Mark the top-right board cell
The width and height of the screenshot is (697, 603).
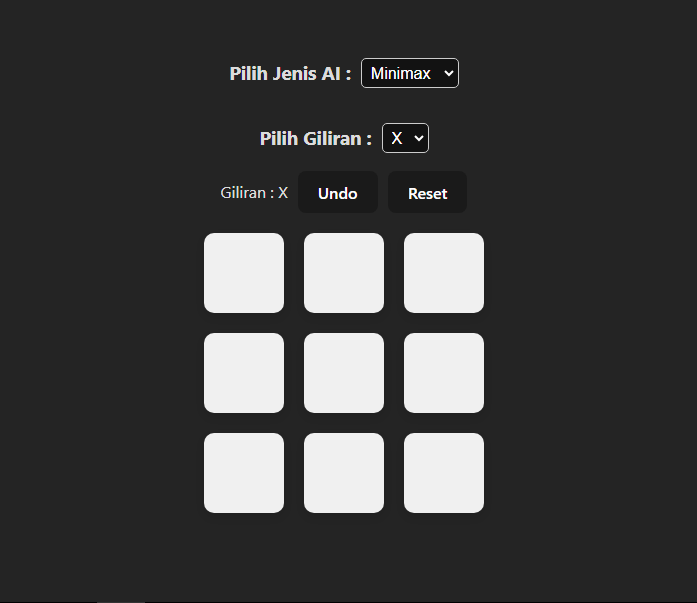pyautogui.click(x=444, y=273)
